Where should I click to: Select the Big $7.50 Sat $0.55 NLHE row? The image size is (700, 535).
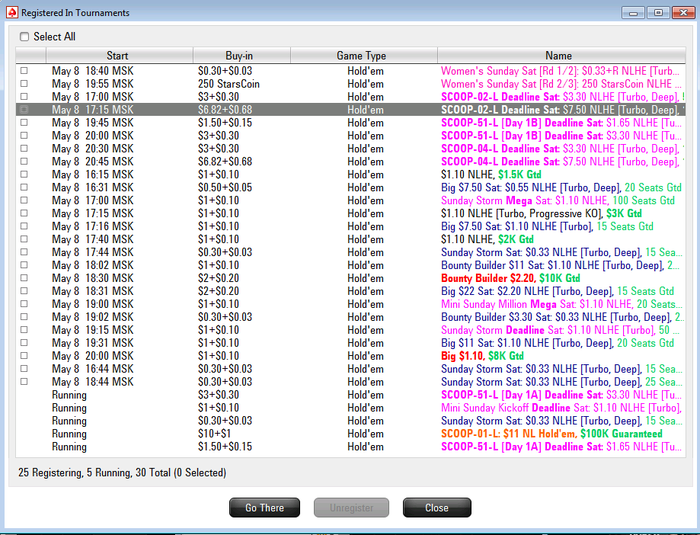click(350, 187)
